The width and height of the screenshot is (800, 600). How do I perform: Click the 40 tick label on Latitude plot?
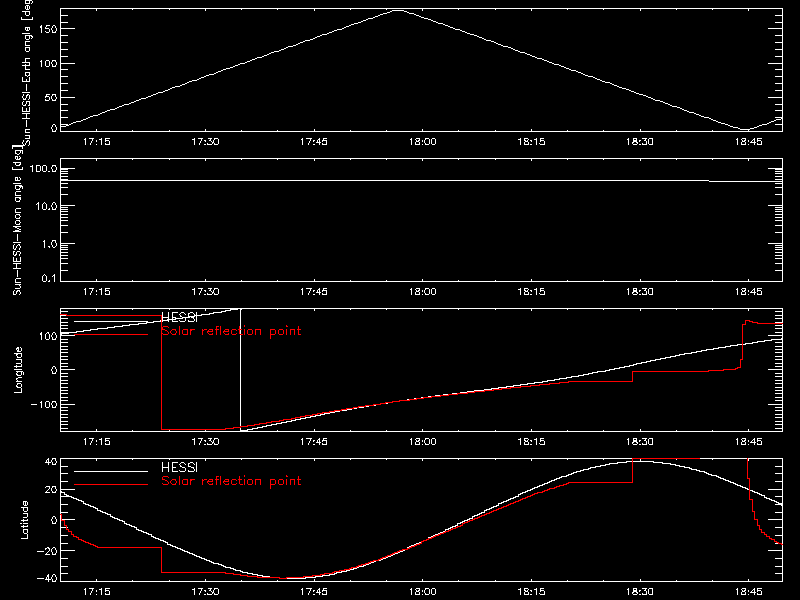click(x=51, y=462)
